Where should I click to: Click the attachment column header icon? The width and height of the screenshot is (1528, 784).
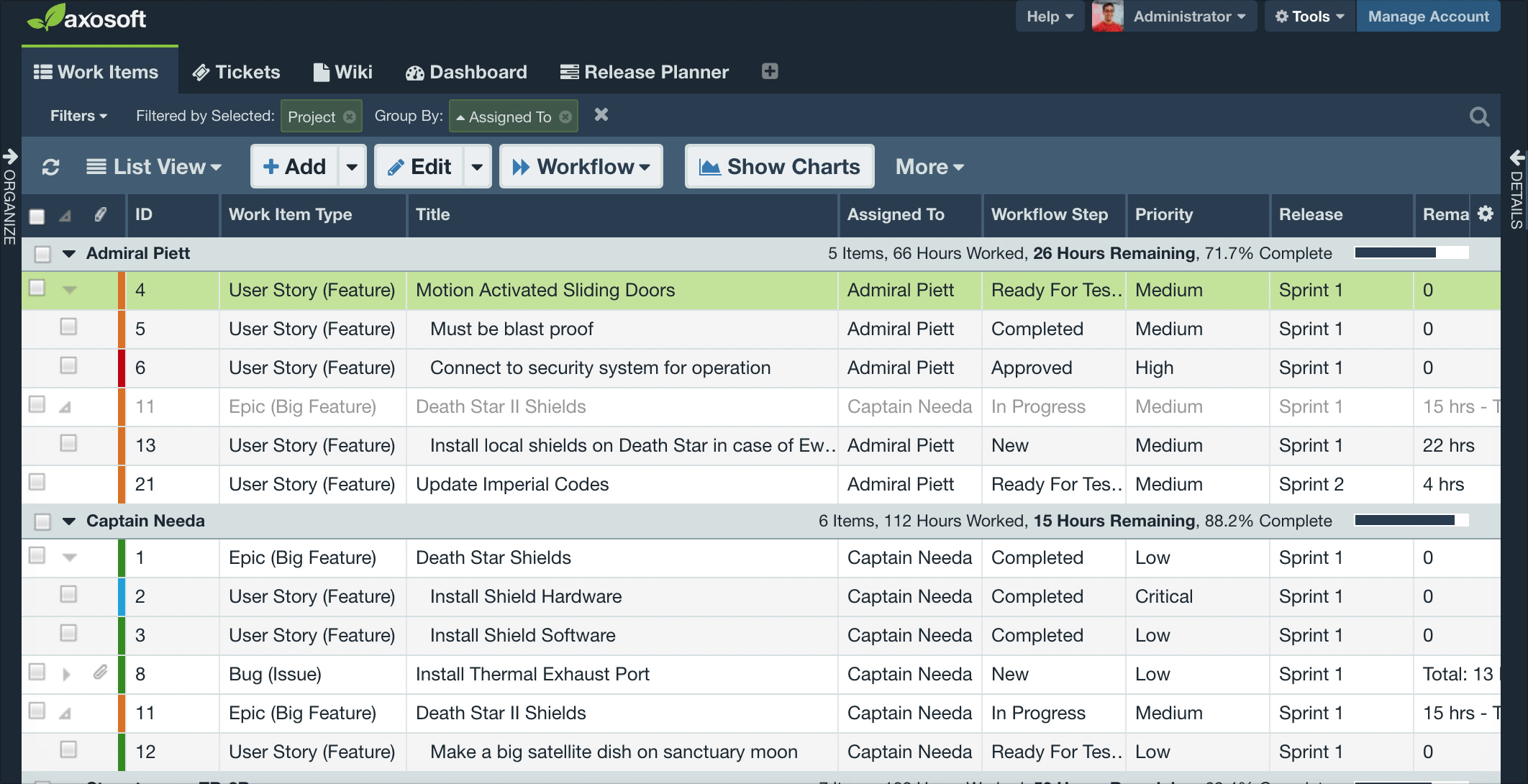click(x=101, y=214)
